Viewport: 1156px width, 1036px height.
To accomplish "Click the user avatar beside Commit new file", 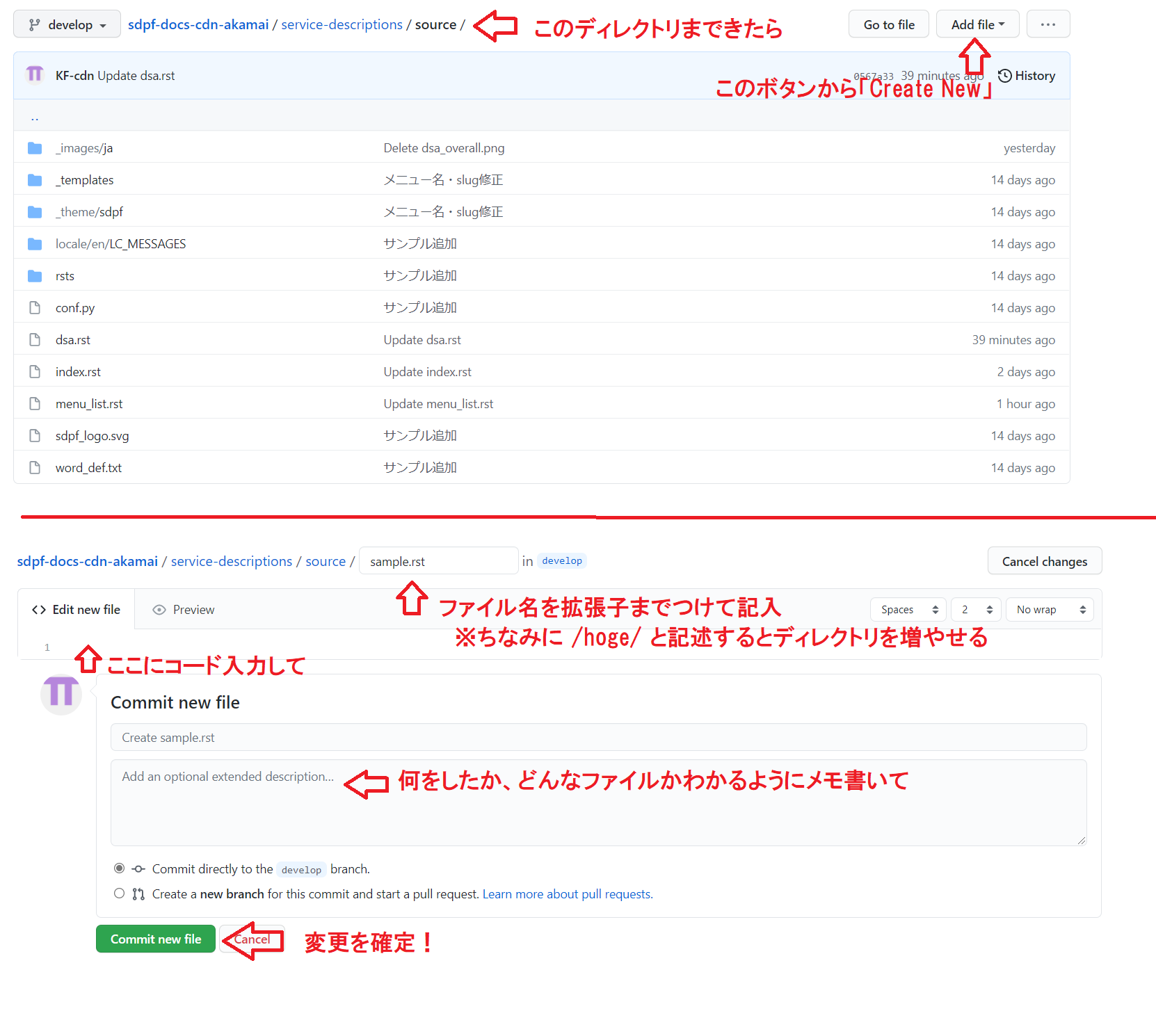I will pyautogui.click(x=61, y=694).
